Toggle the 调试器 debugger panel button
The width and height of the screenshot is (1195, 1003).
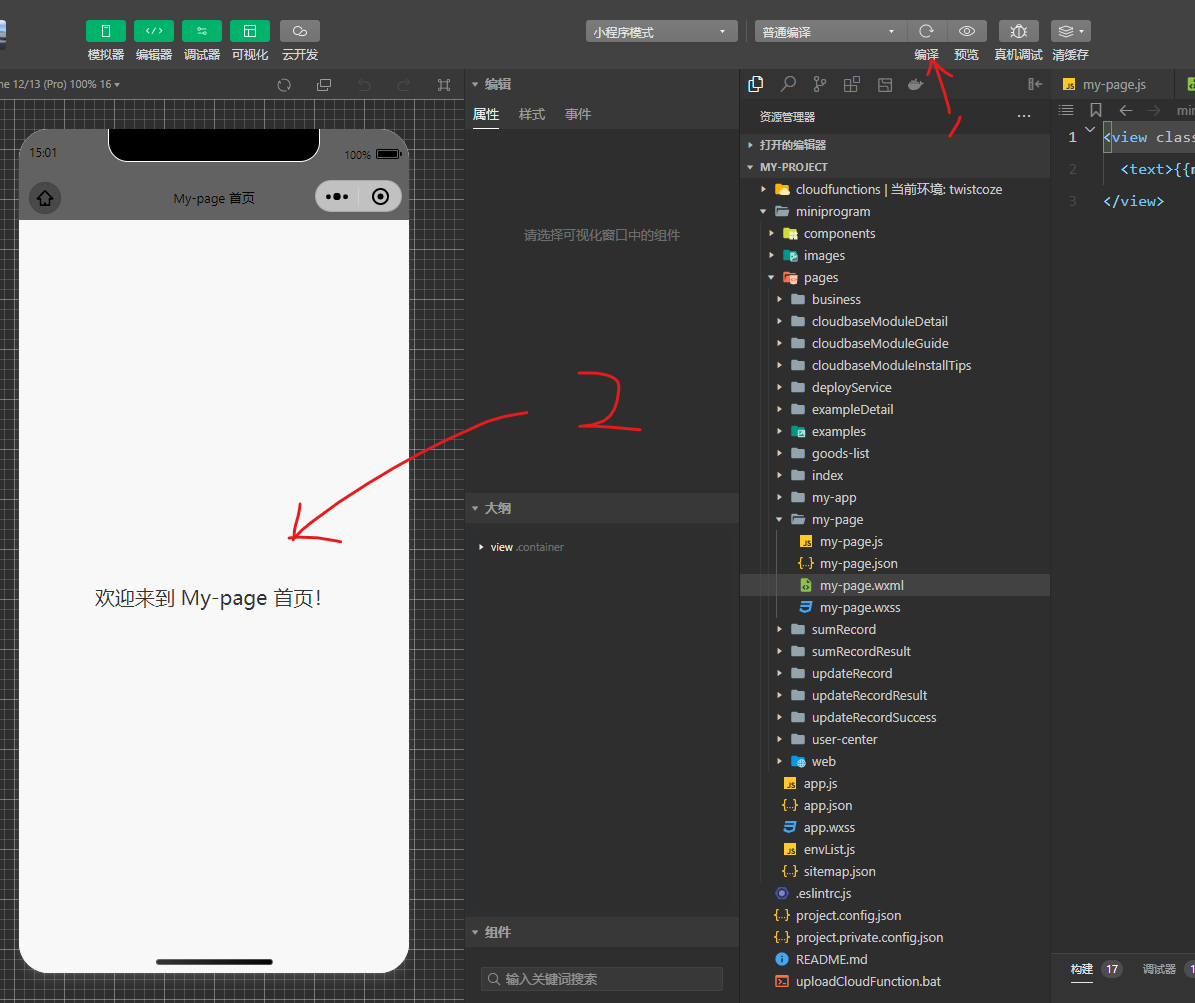pyautogui.click(x=202, y=31)
